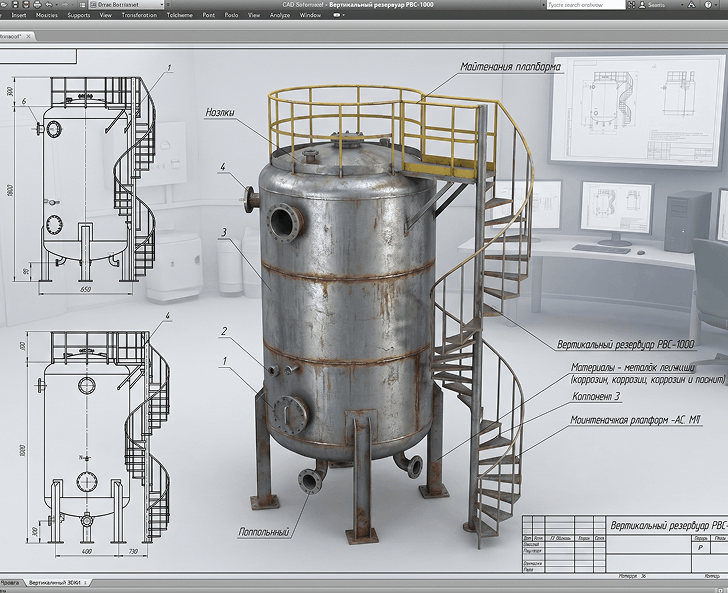Viewport: 728px width, 593px height.
Task: Click in the search text field
Action: [x=585, y=5]
